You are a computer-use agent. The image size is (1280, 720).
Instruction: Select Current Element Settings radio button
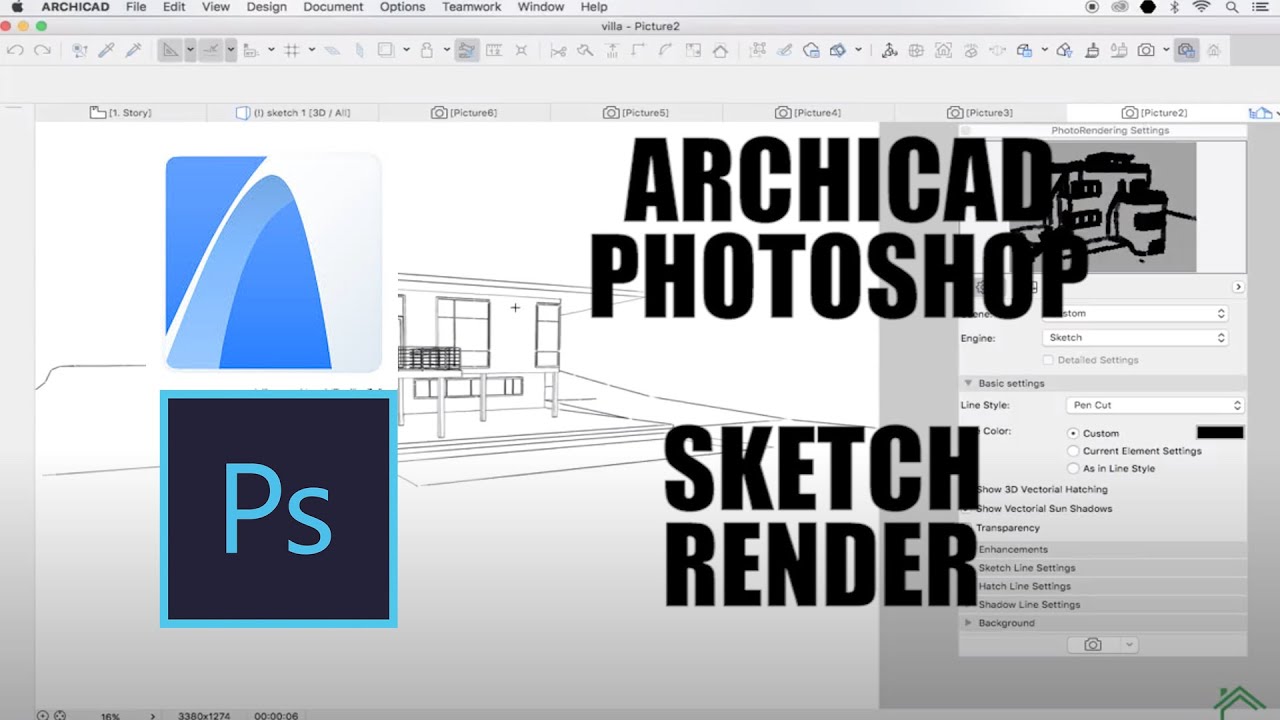1074,451
